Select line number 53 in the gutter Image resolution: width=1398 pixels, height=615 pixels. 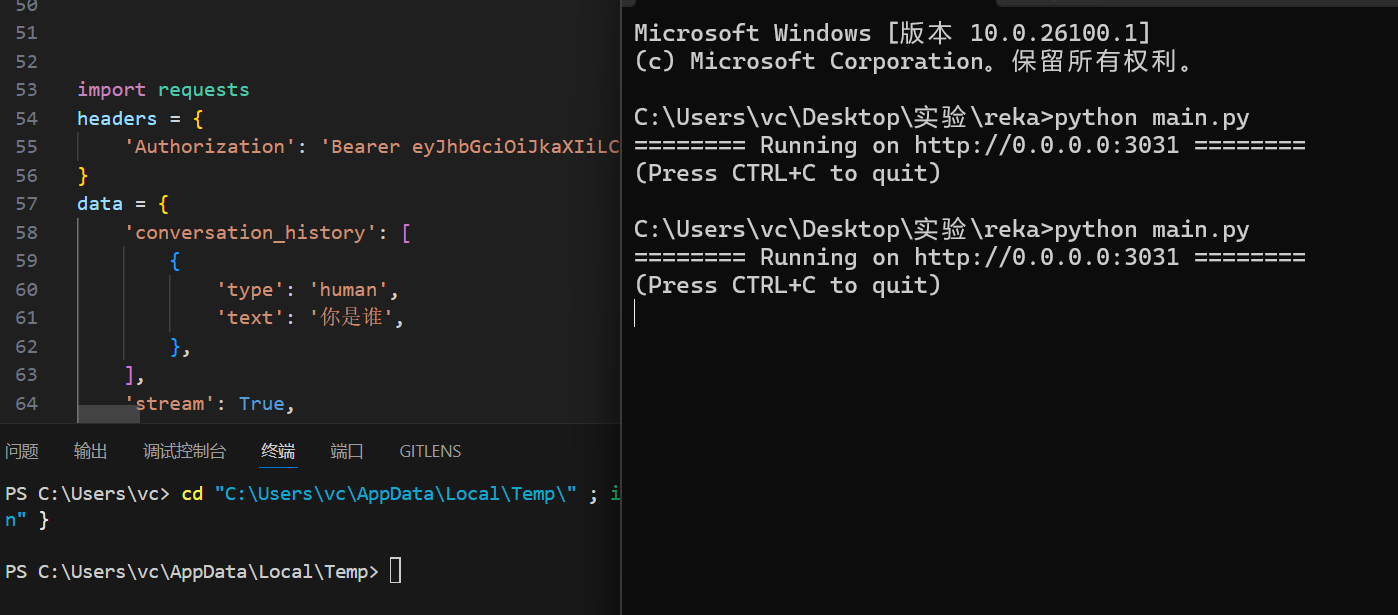click(x=26, y=90)
